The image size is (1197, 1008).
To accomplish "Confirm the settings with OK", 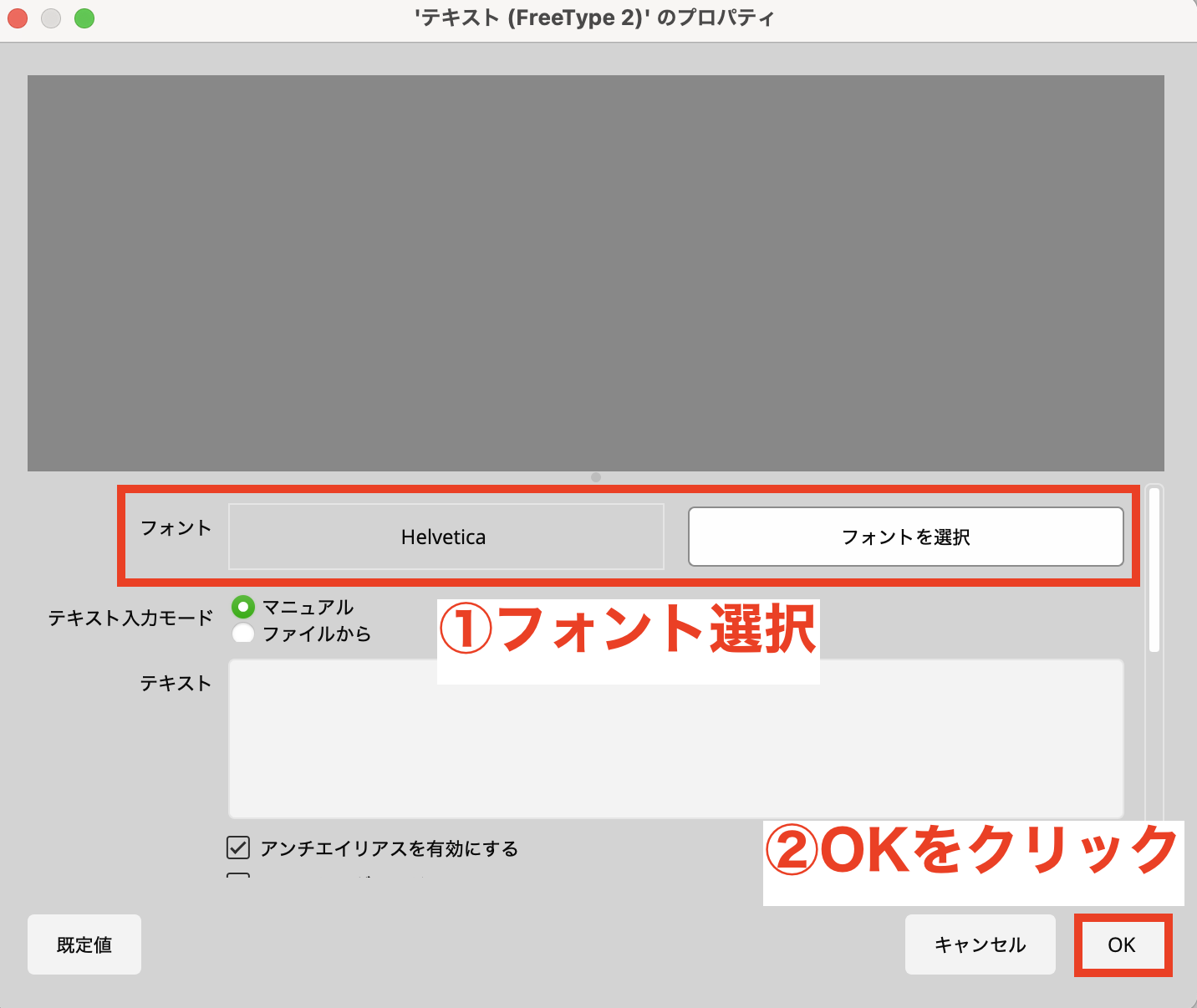I will (x=1123, y=944).
